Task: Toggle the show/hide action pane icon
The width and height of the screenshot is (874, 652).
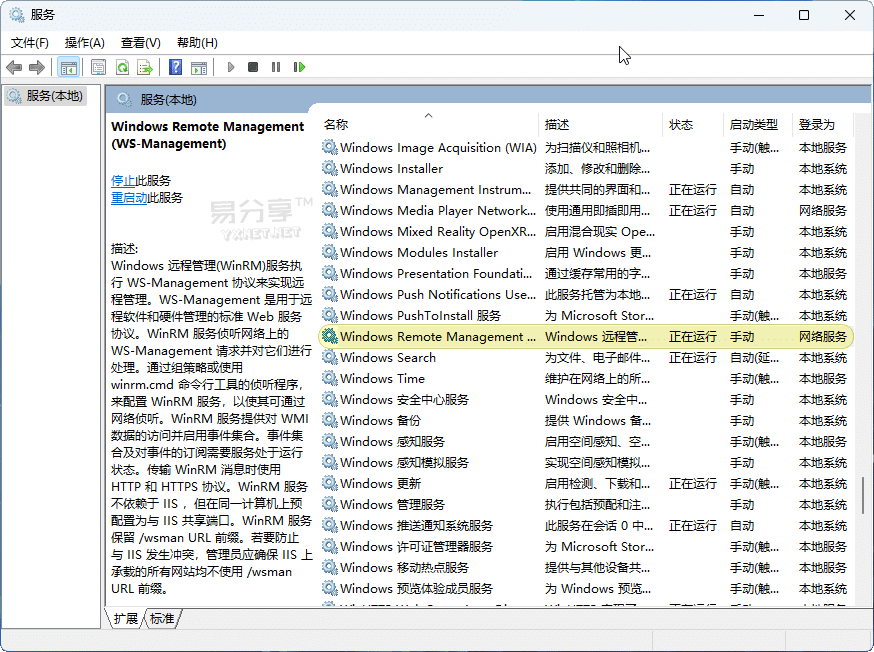Action: click(x=199, y=67)
